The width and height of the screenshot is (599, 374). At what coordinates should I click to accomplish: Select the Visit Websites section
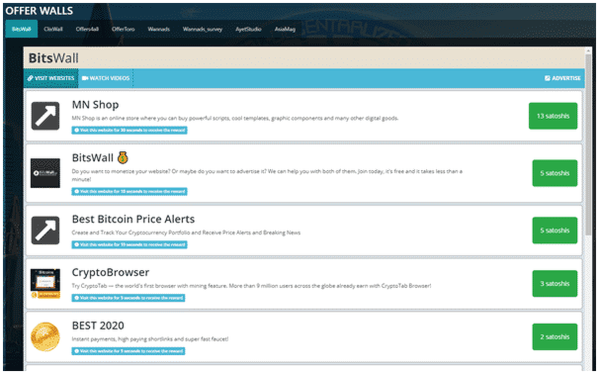51,78
